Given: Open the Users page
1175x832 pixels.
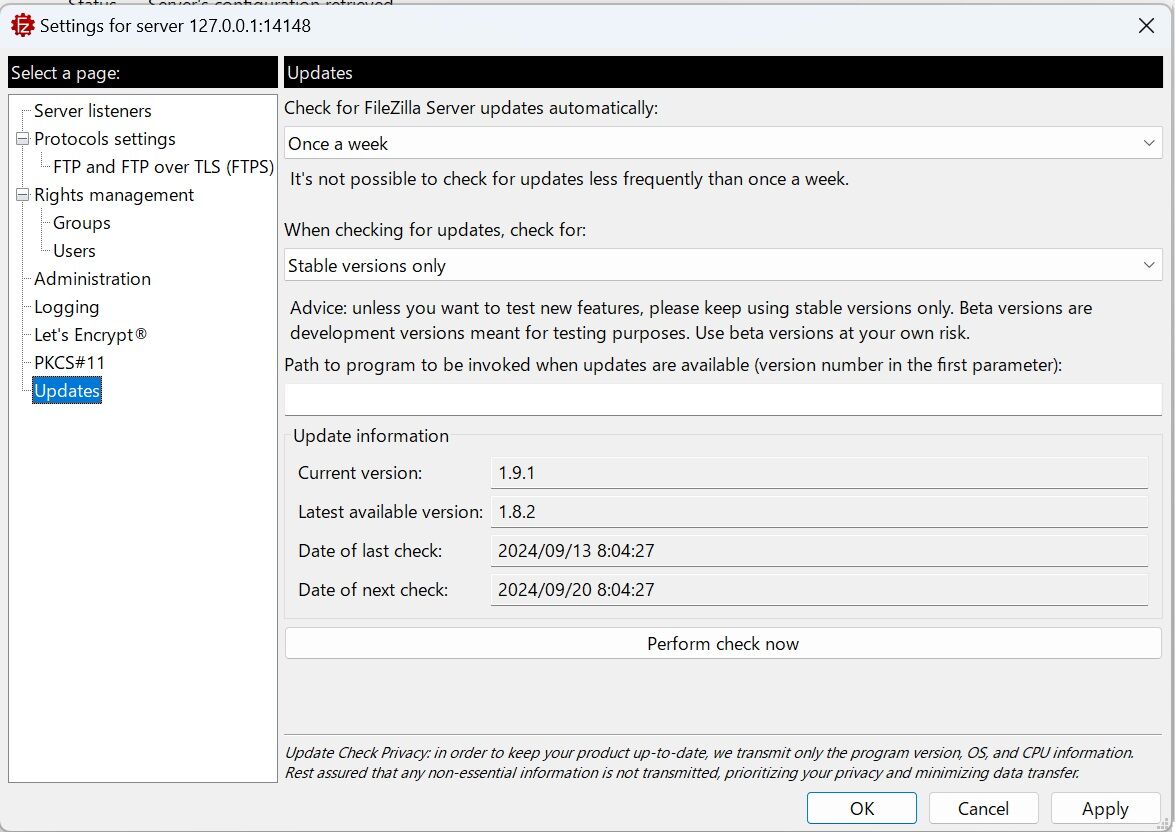Looking at the screenshot, I should click(74, 250).
